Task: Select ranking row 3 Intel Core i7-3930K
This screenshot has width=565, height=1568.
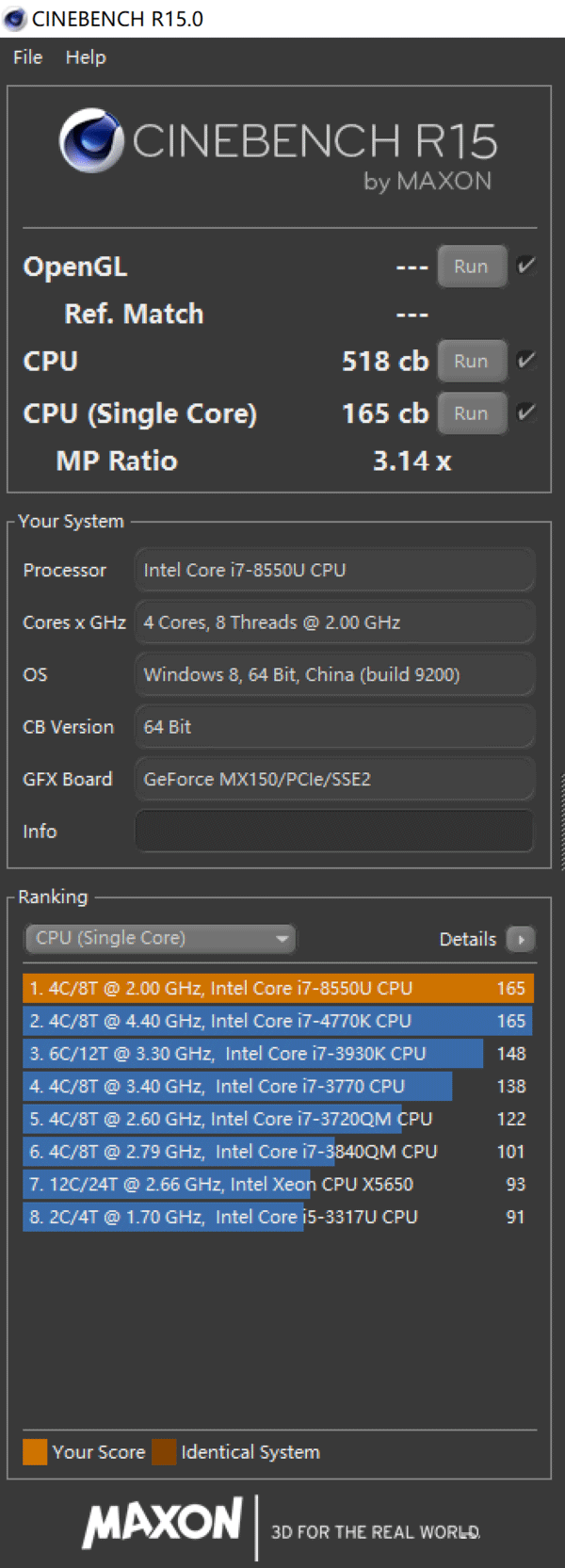Action: click(x=278, y=1054)
